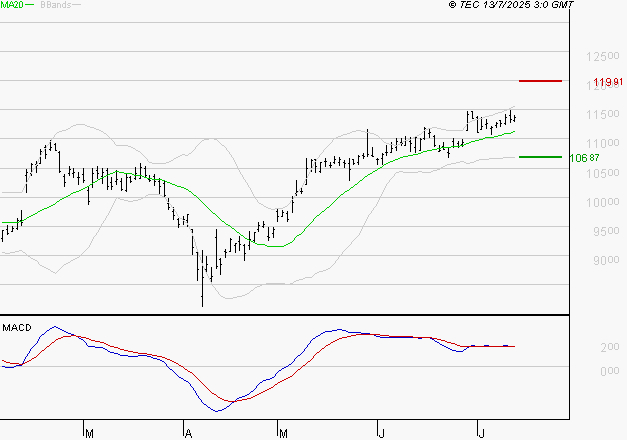
Task: Click the green support level marker
Action: pos(540,157)
